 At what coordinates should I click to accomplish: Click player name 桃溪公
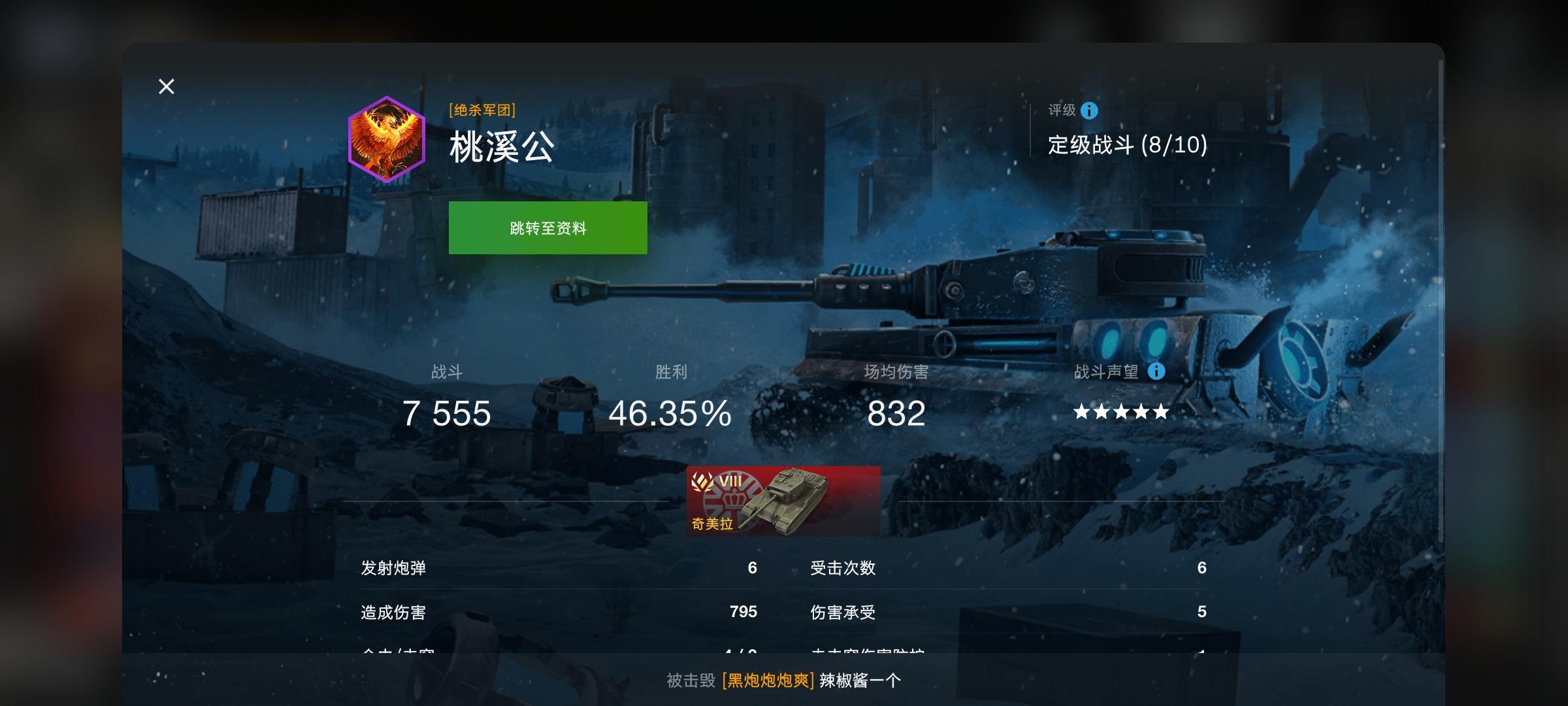(x=502, y=146)
